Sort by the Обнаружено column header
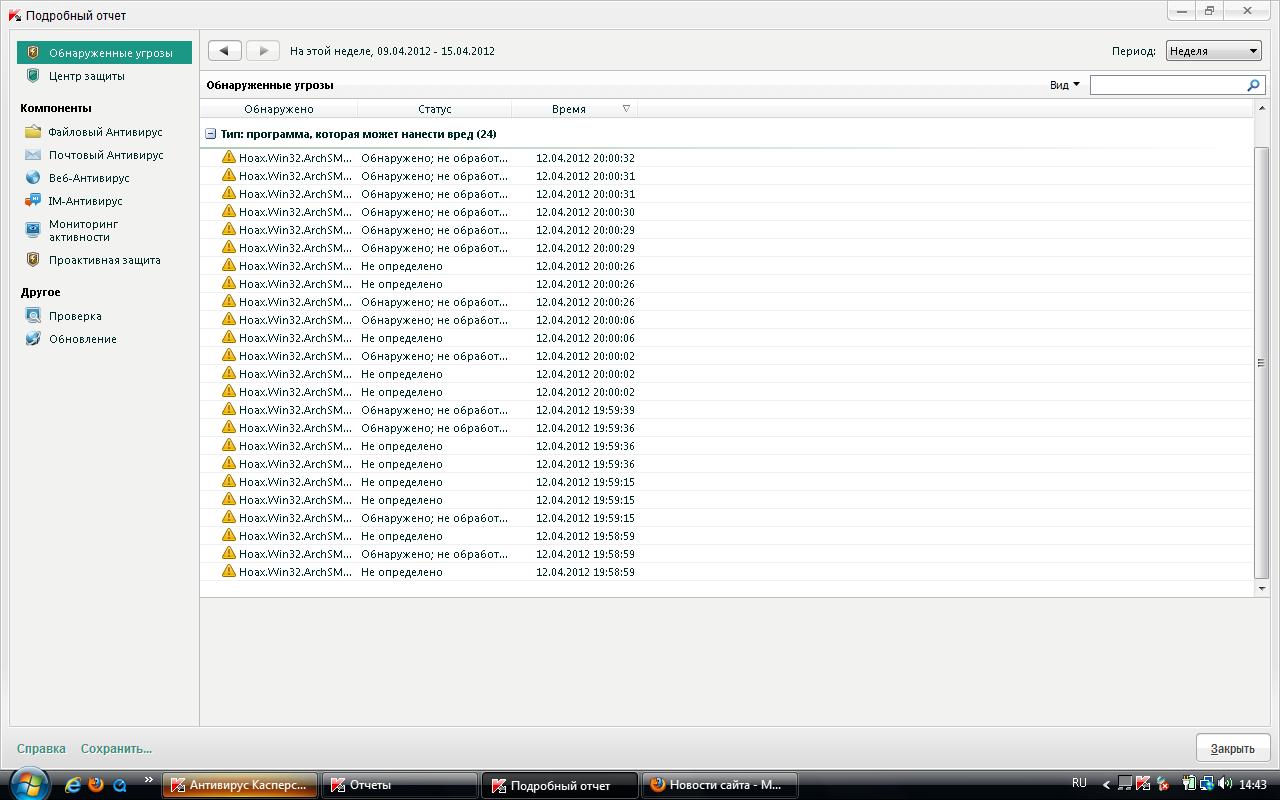1280x800 pixels. 278,109
